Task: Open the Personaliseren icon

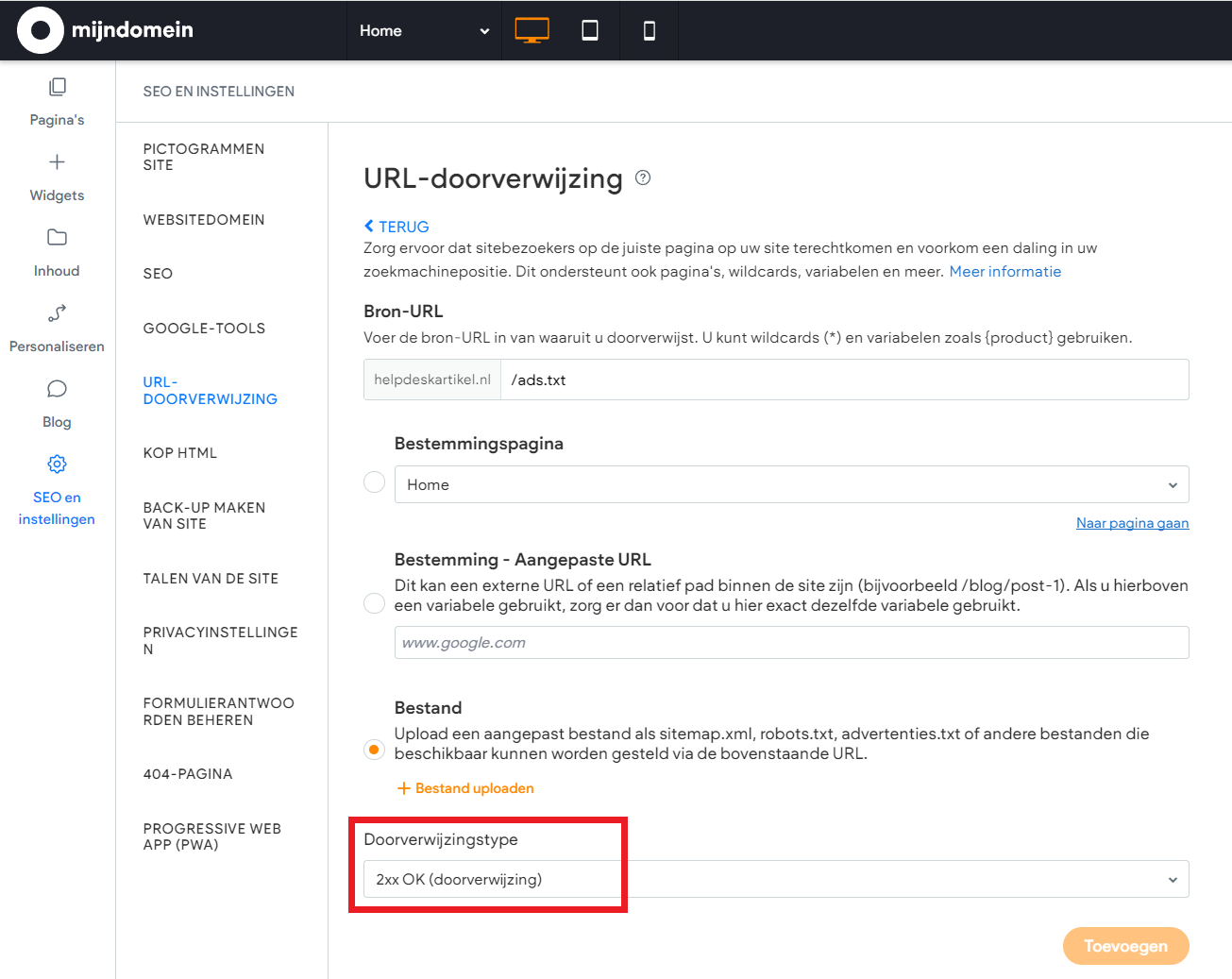Action: coord(57,313)
